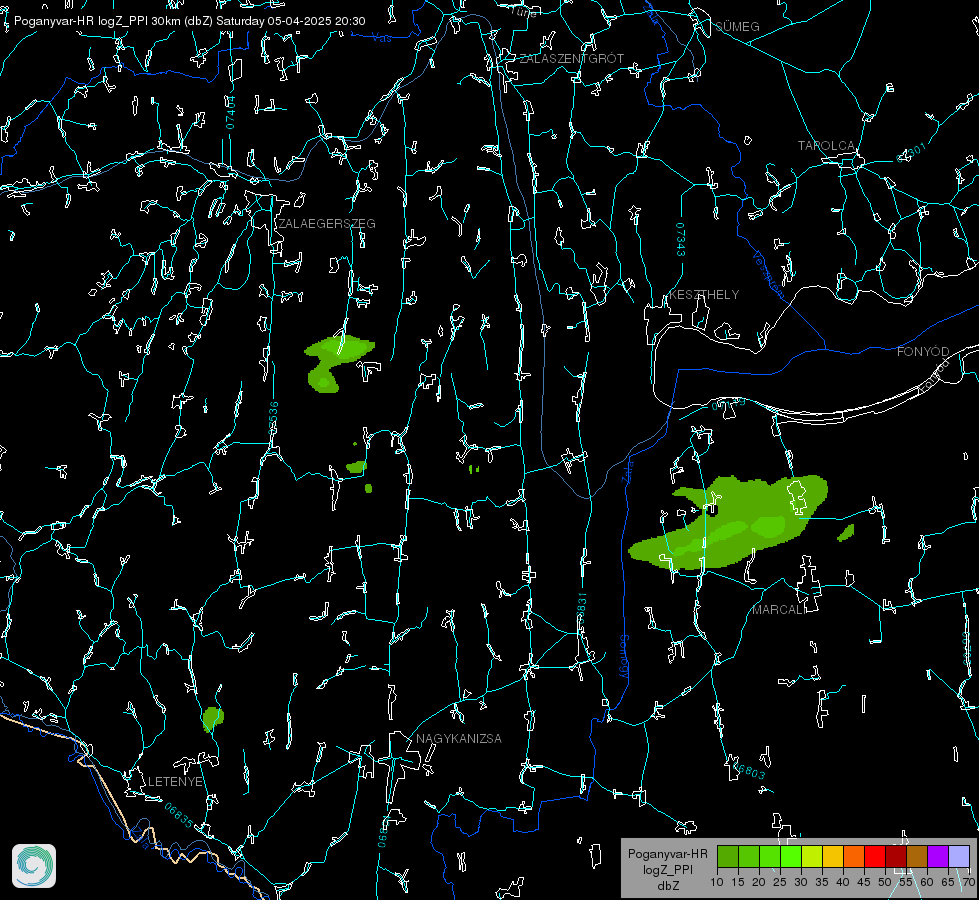Click the swirl logo icon in corner
The height and width of the screenshot is (900, 979).
[34, 866]
